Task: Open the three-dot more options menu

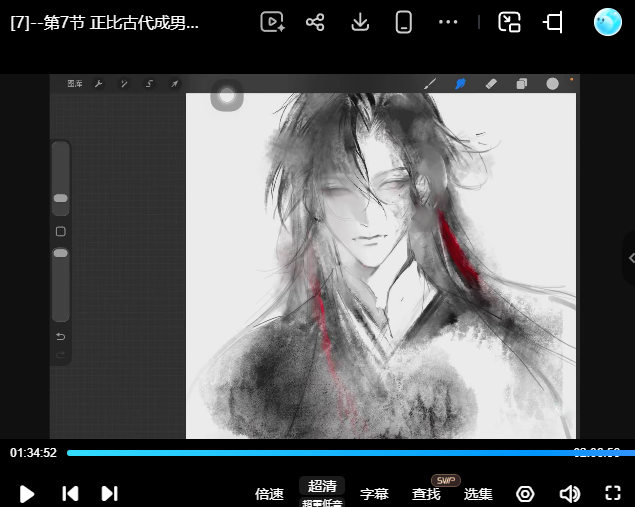Action: (448, 22)
